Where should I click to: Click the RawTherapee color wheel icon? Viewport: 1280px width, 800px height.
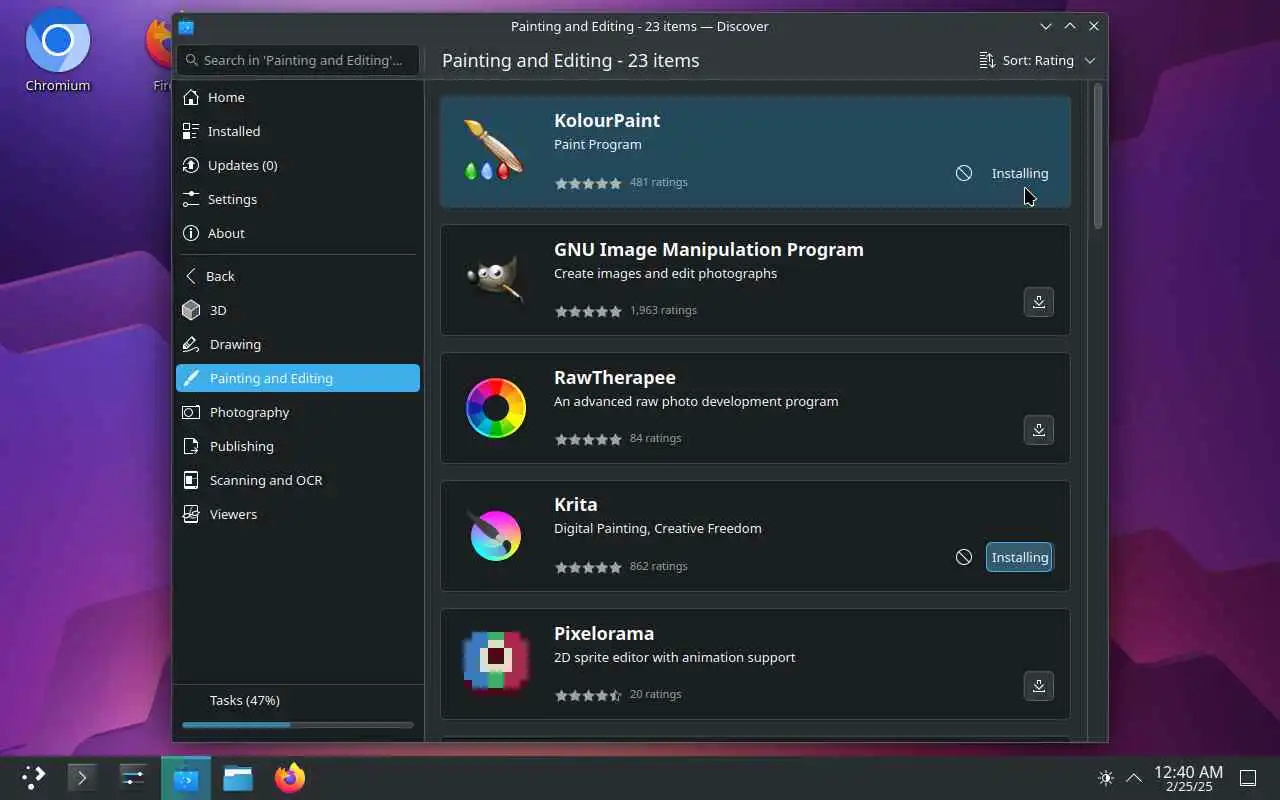coord(495,407)
